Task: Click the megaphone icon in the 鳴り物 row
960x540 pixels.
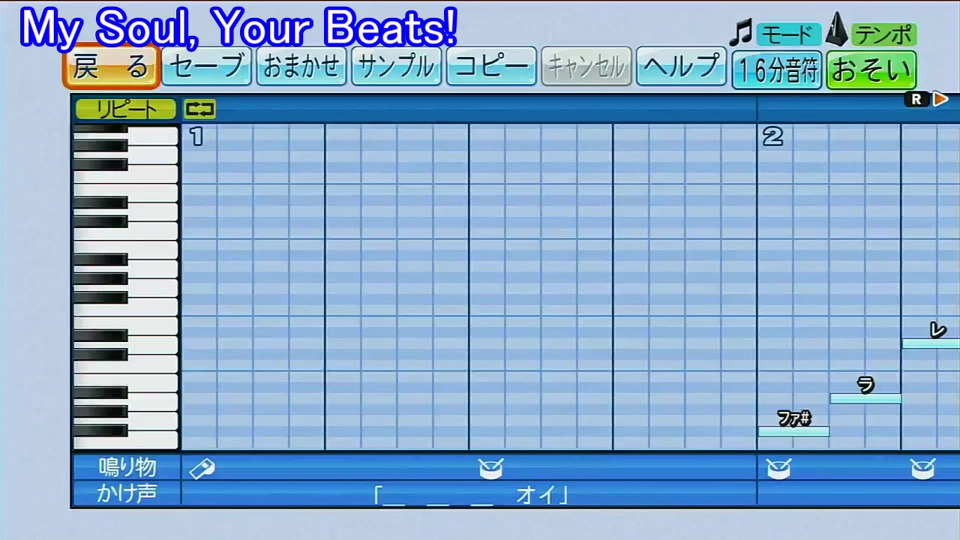Action: coord(202,468)
